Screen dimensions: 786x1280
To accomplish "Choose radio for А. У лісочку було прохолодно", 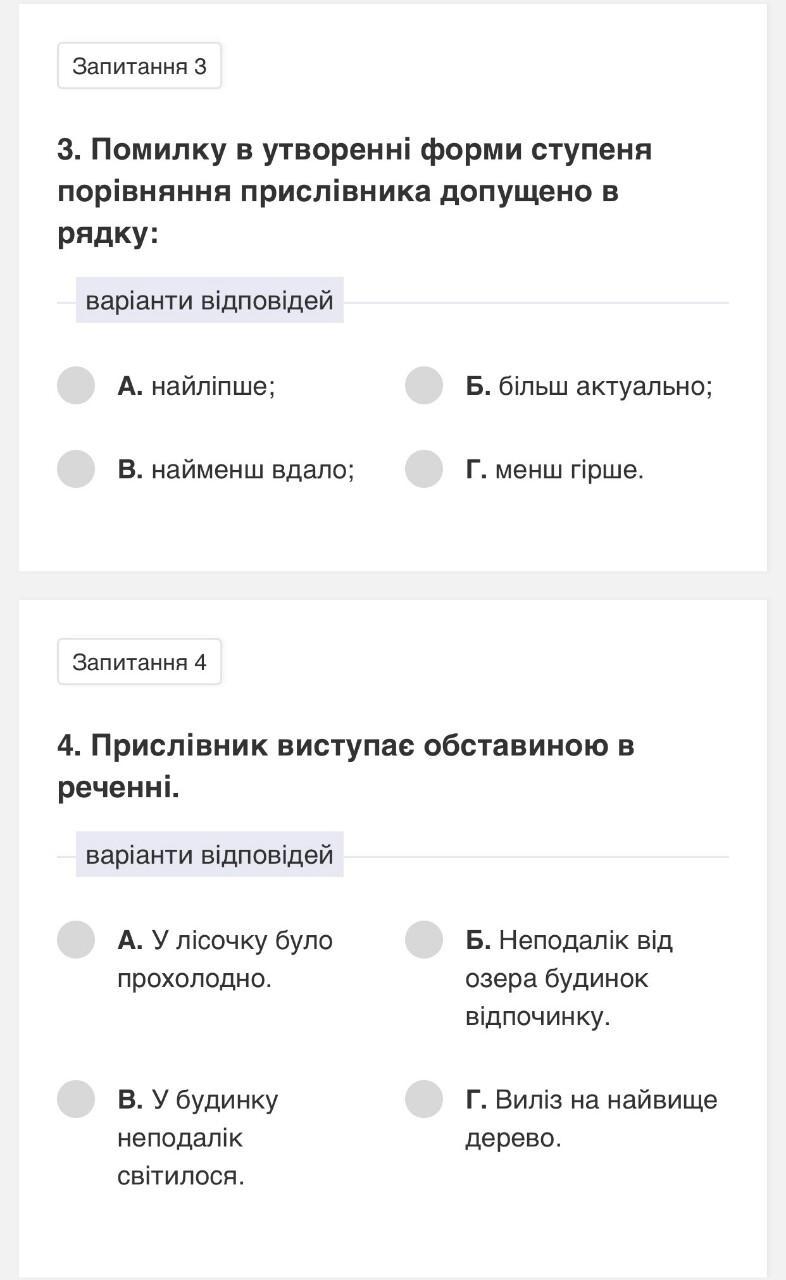I will tap(76, 940).
